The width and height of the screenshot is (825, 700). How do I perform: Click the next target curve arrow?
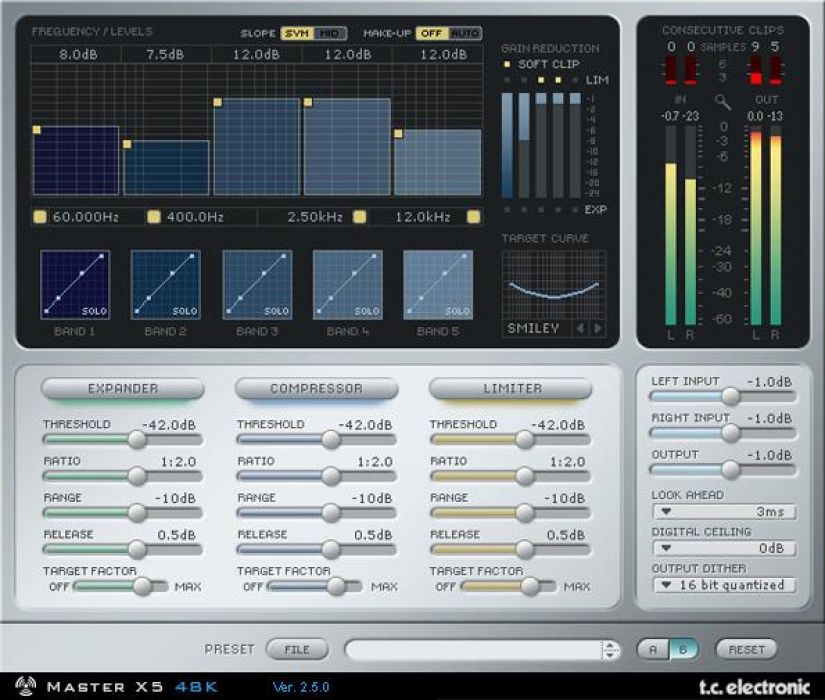click(598, 328)
